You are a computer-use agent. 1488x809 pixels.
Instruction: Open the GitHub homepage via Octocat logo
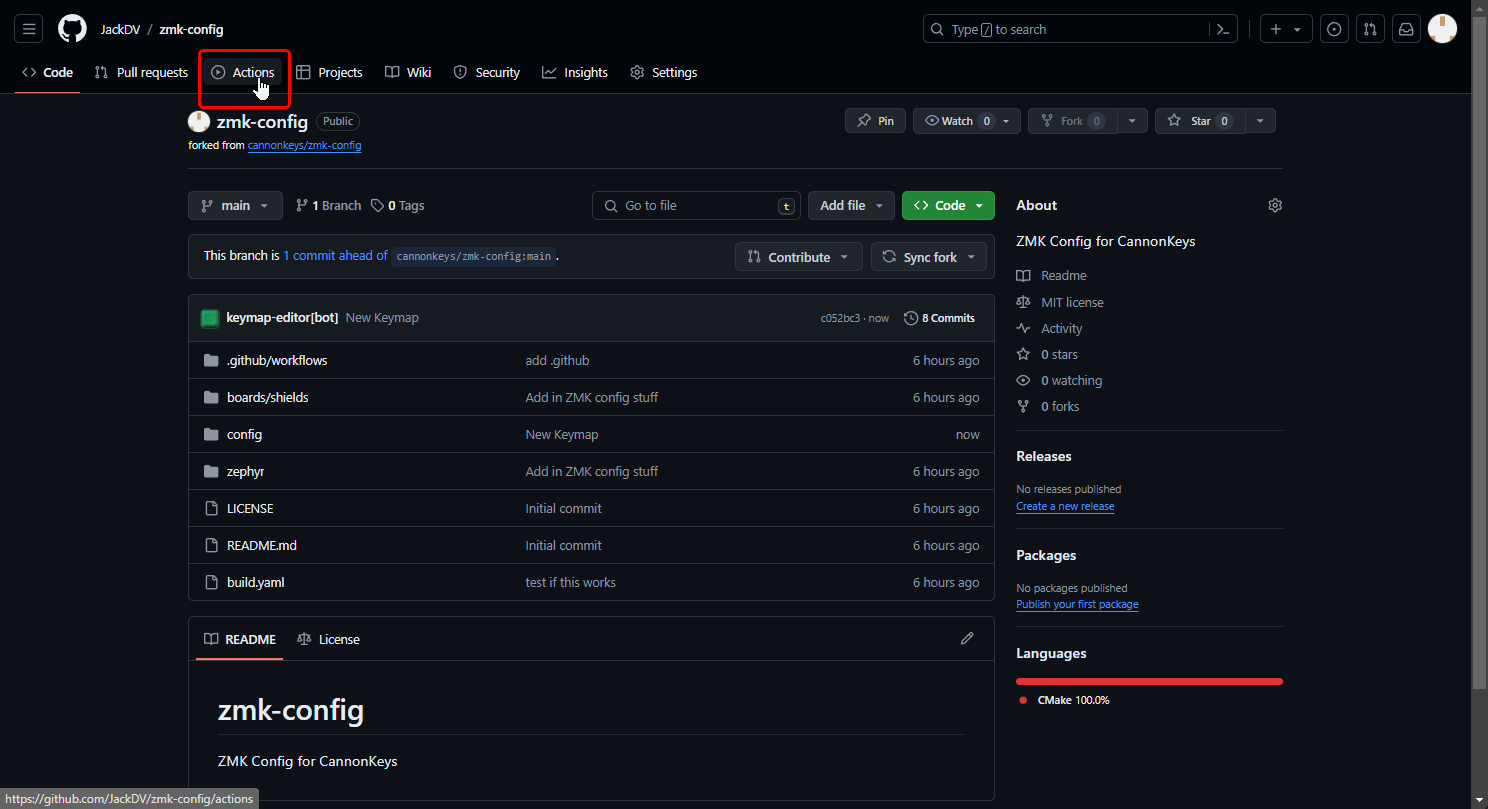point(72,29)
